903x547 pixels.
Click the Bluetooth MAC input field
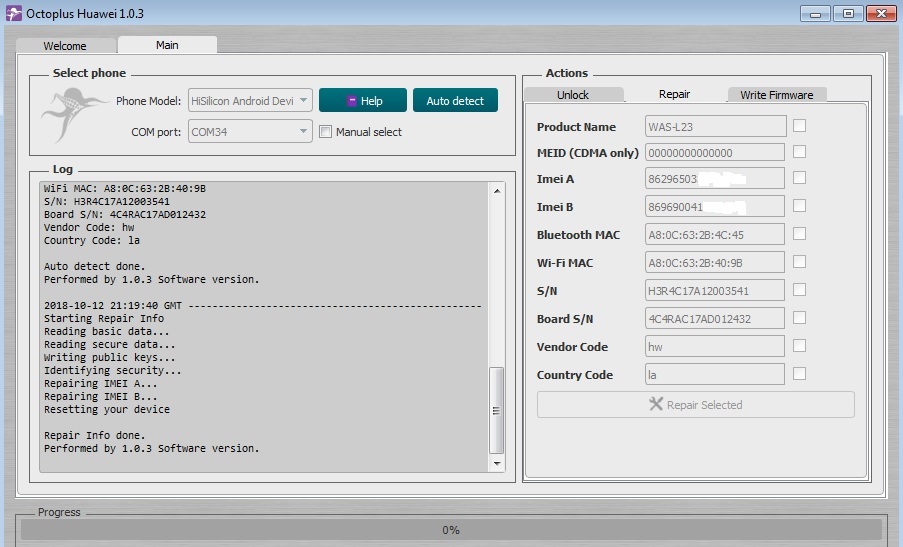coord(715,234)
